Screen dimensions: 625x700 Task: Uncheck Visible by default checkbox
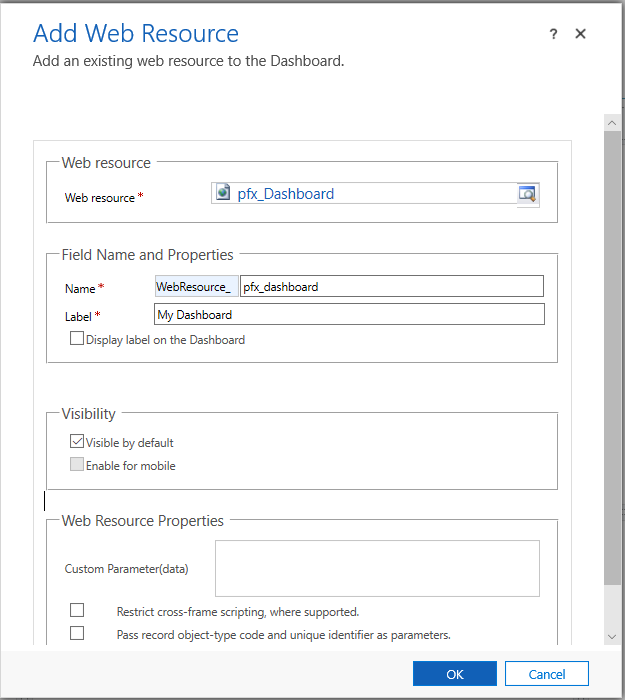click(x=77, y=442)
